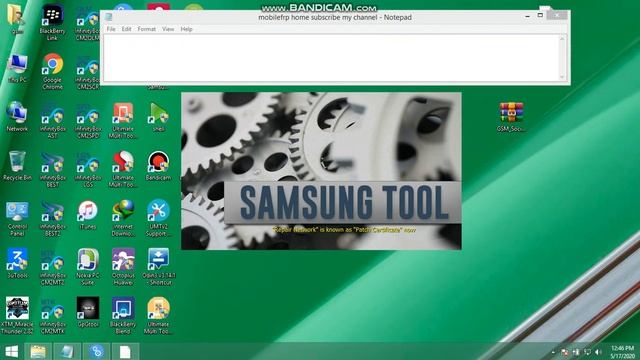
Task: Select the InfinityBox BEST shortcut
Action: 52,169
